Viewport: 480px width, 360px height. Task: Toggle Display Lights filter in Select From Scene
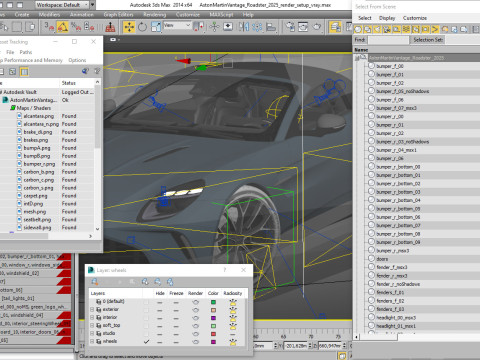pyautogui.click(x=377, y=29)
